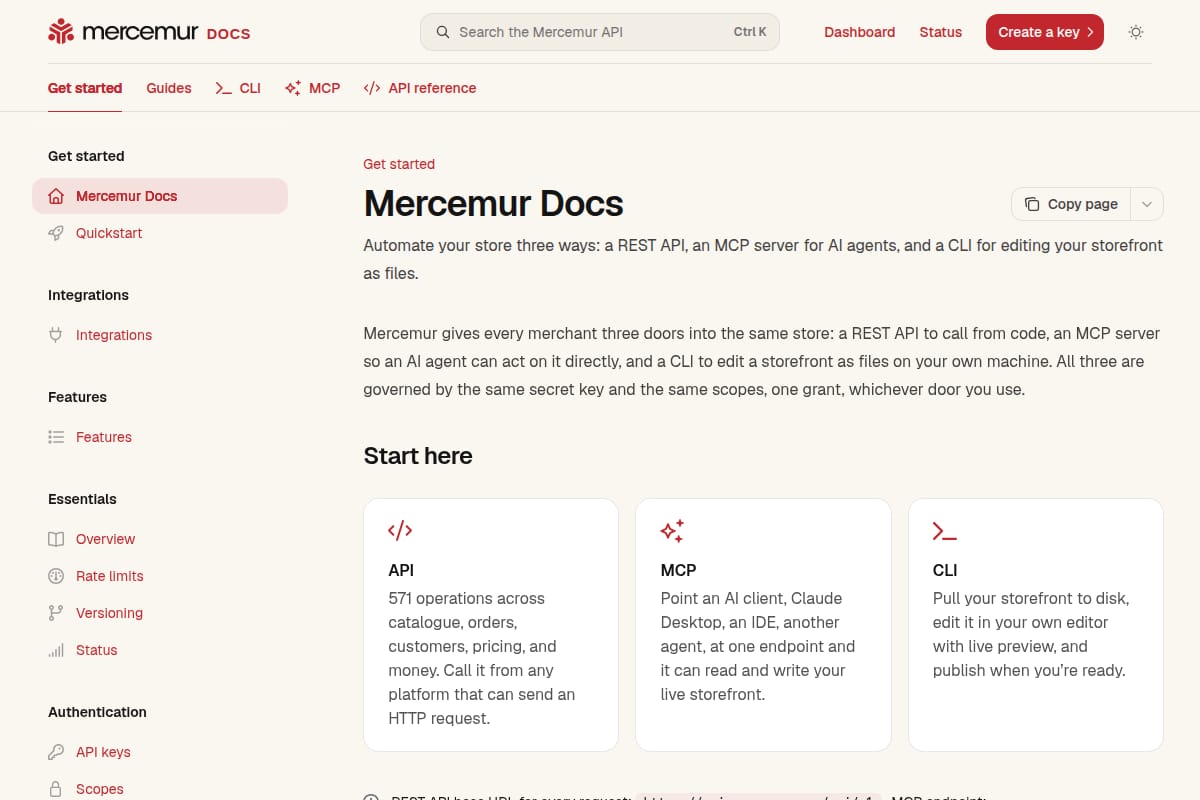Image resolution: width=1200 pixels, height=800 pixels.
Task: Click the branch icon beside Versioning
Action: click(56, 613)
